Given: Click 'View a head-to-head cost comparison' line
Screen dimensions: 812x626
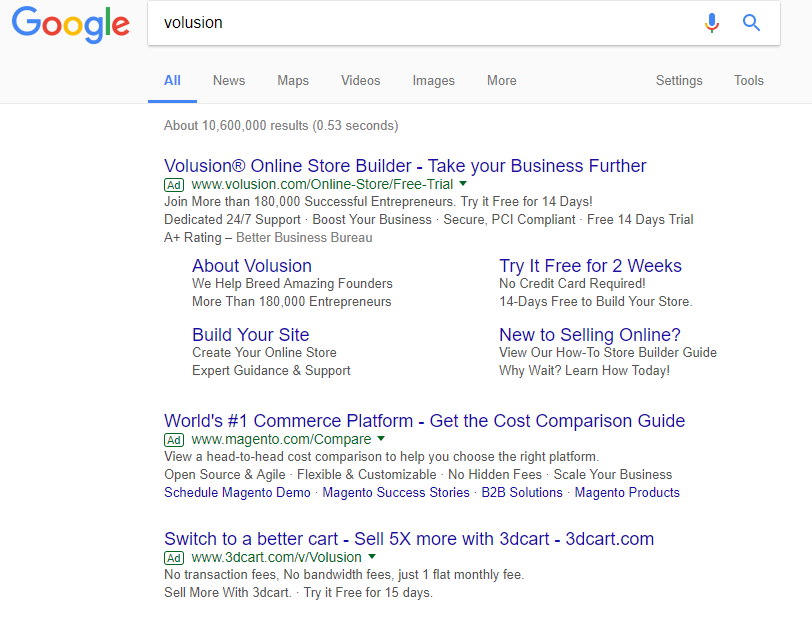Looking at the screenshot, I should (x=382, y=456).
